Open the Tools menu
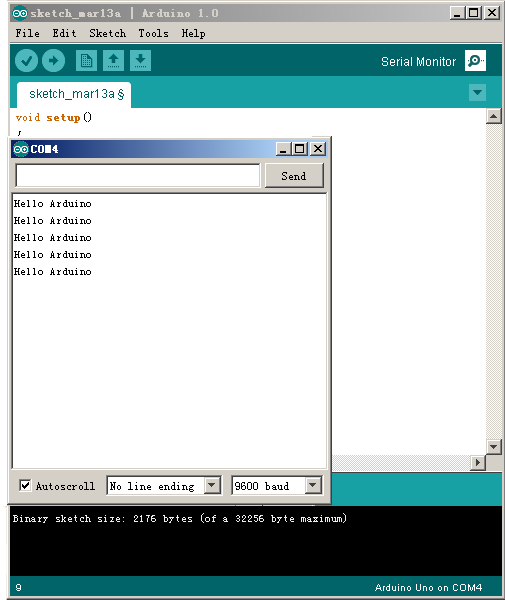505x600 pixels. click(153, 33)
